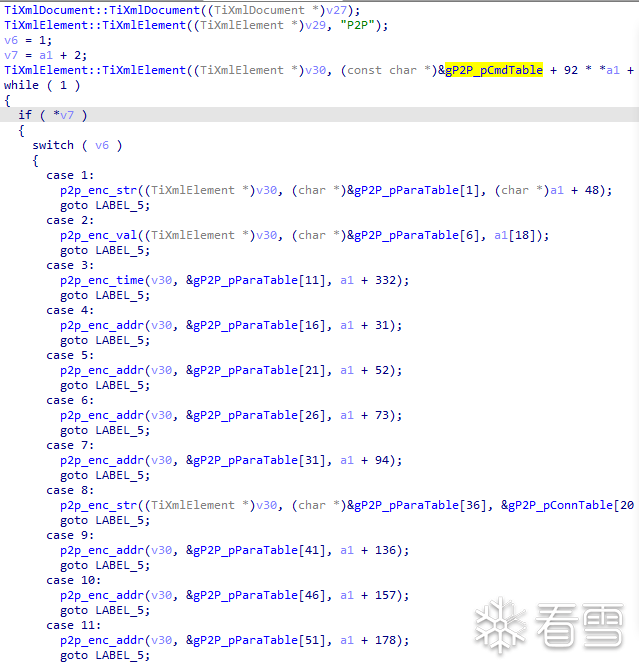Click gP2P_pParaTable[31] reference
Screen dimensions: 639x672
click(x=258, y=460)
